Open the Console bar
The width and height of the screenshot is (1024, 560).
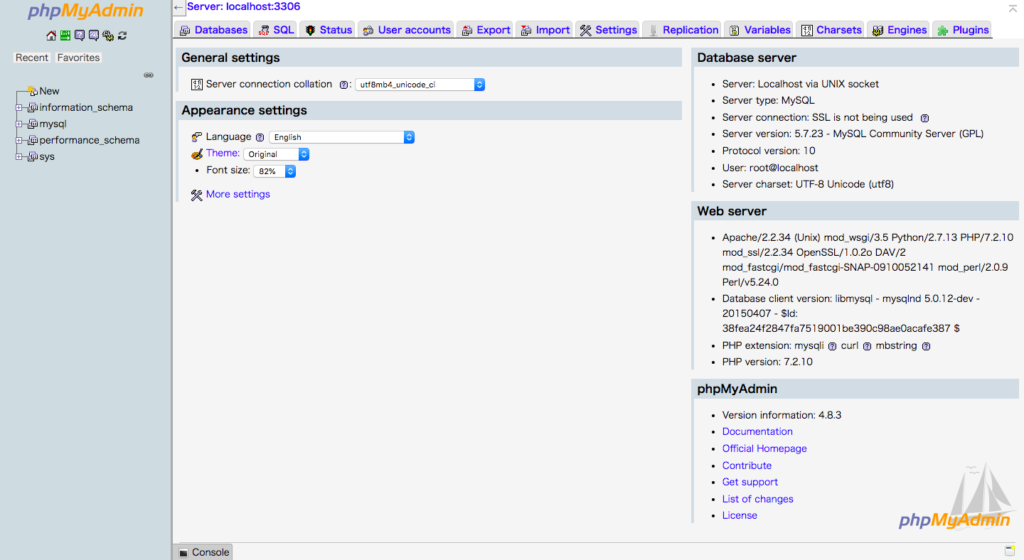(204, 552)
